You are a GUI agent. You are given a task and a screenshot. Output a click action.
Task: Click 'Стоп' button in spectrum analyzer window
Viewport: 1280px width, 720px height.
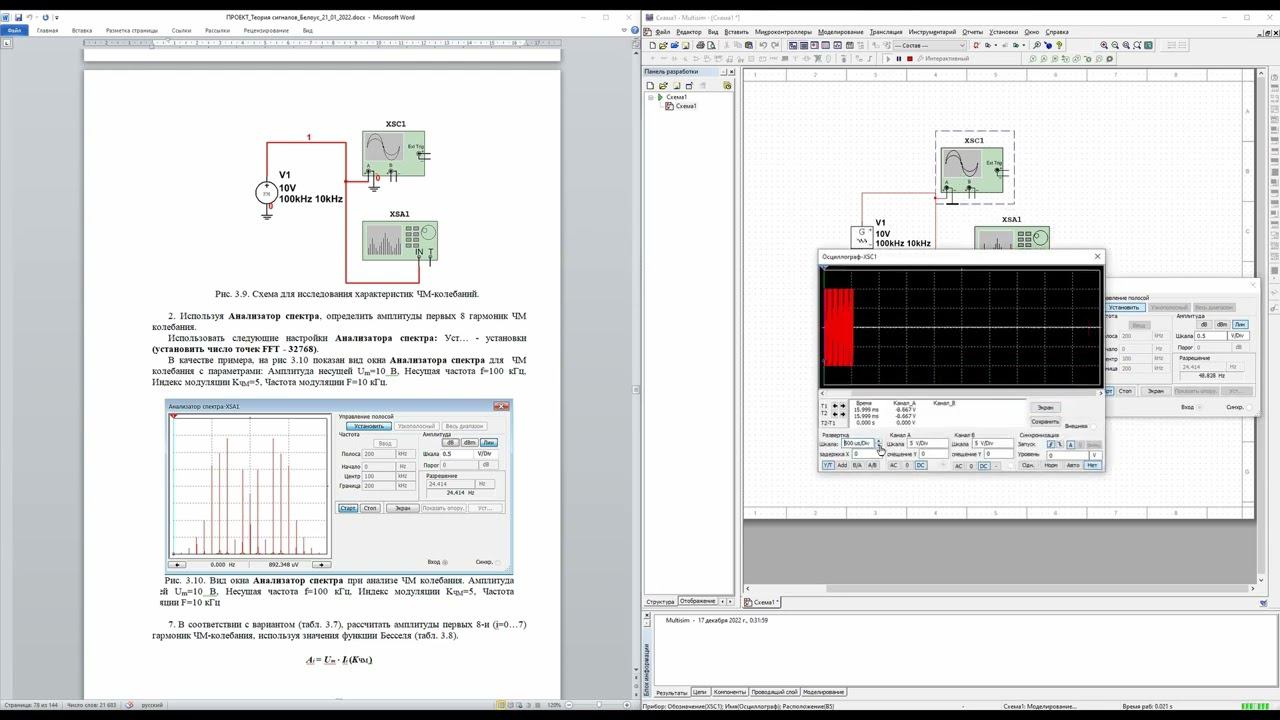(1125, 391)
